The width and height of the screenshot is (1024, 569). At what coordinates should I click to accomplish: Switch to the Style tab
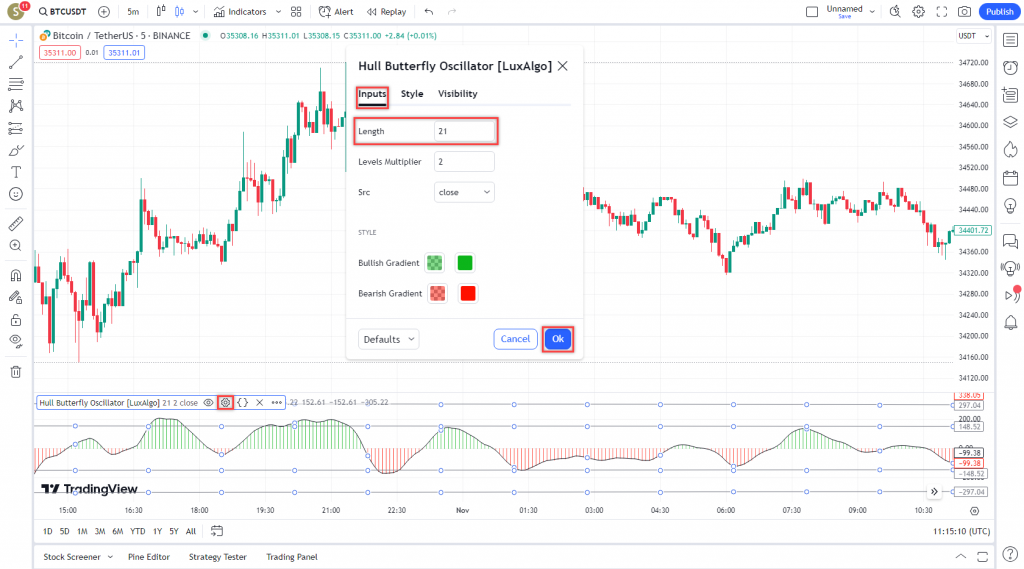(412, 94)
